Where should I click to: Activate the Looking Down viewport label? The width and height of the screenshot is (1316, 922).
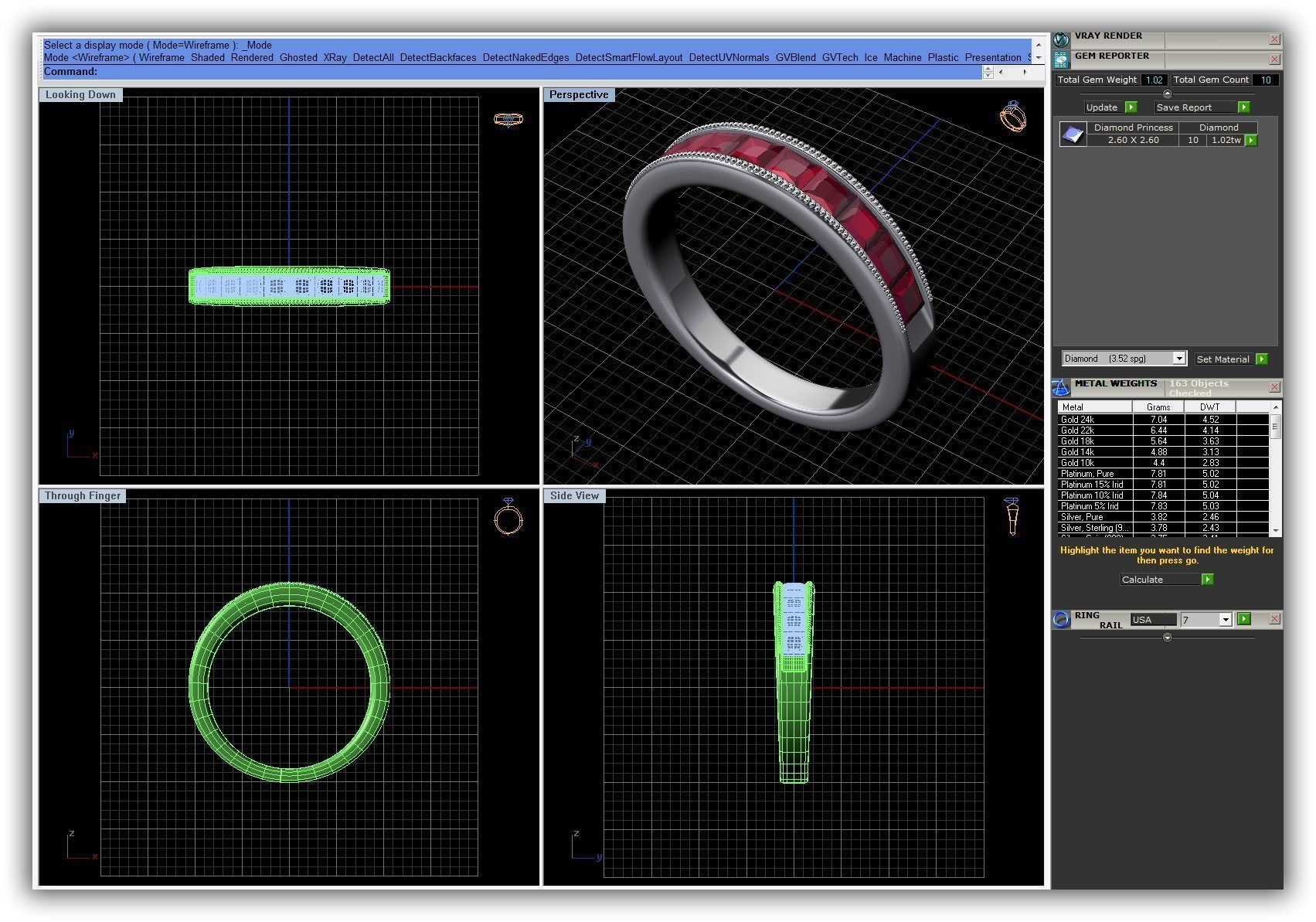click(80, 95)
